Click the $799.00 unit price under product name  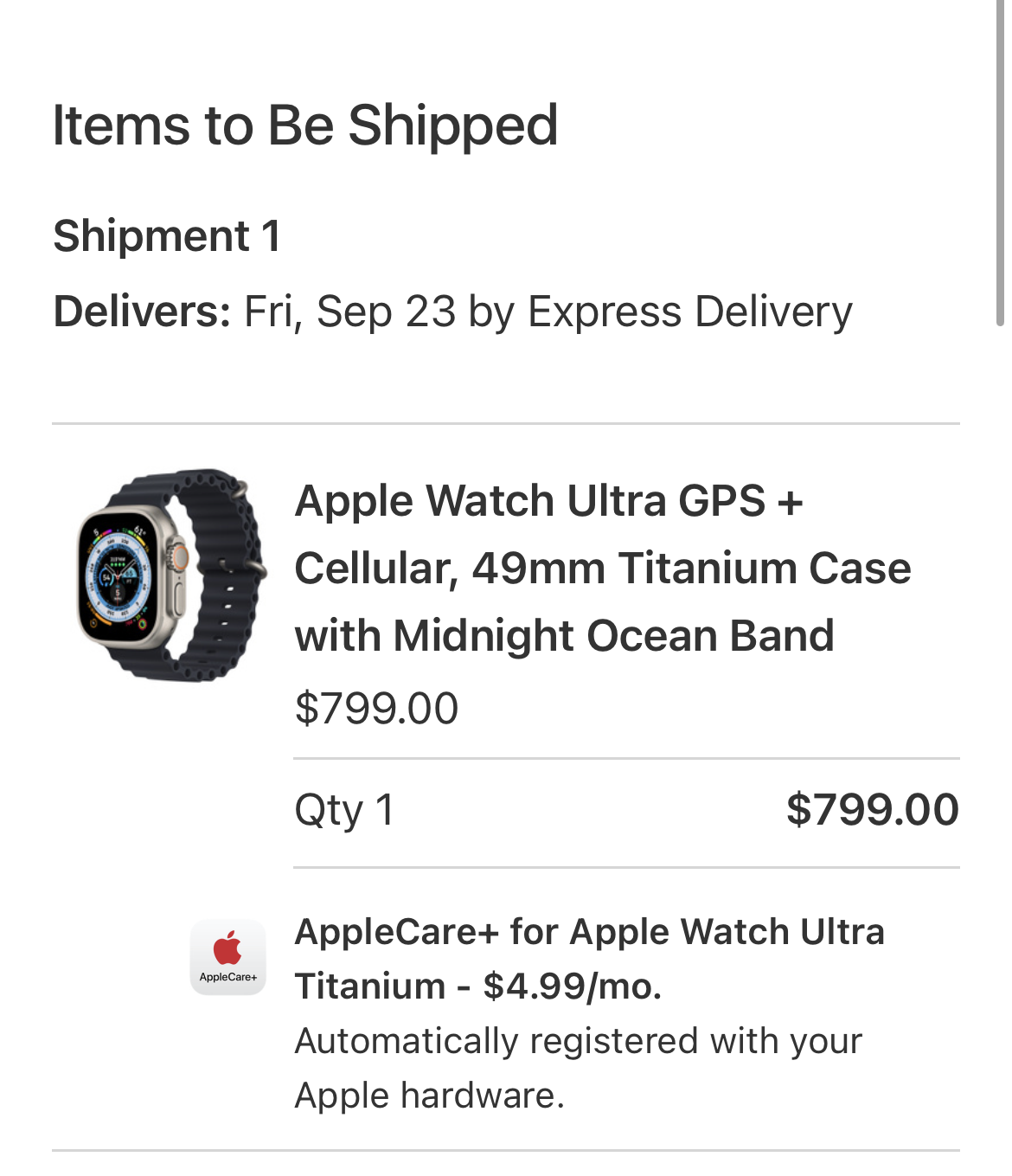click(376, 709)
